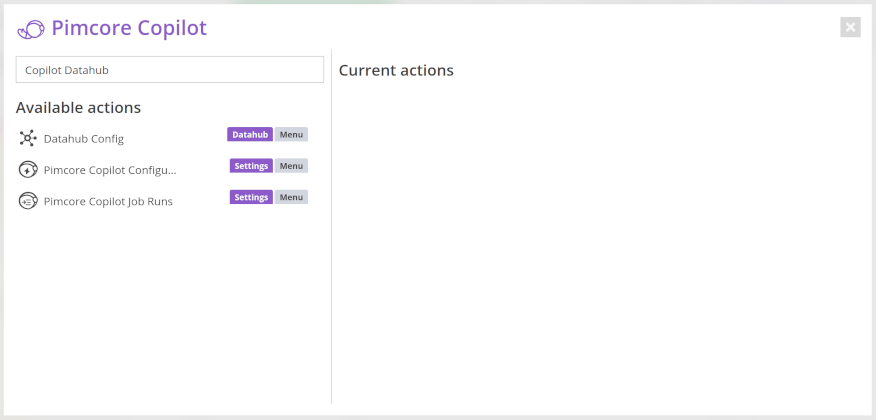Viewport: 876px width, 420px height.
Task: Click Settings tag on Job Runs row
Action: [251, 197]
